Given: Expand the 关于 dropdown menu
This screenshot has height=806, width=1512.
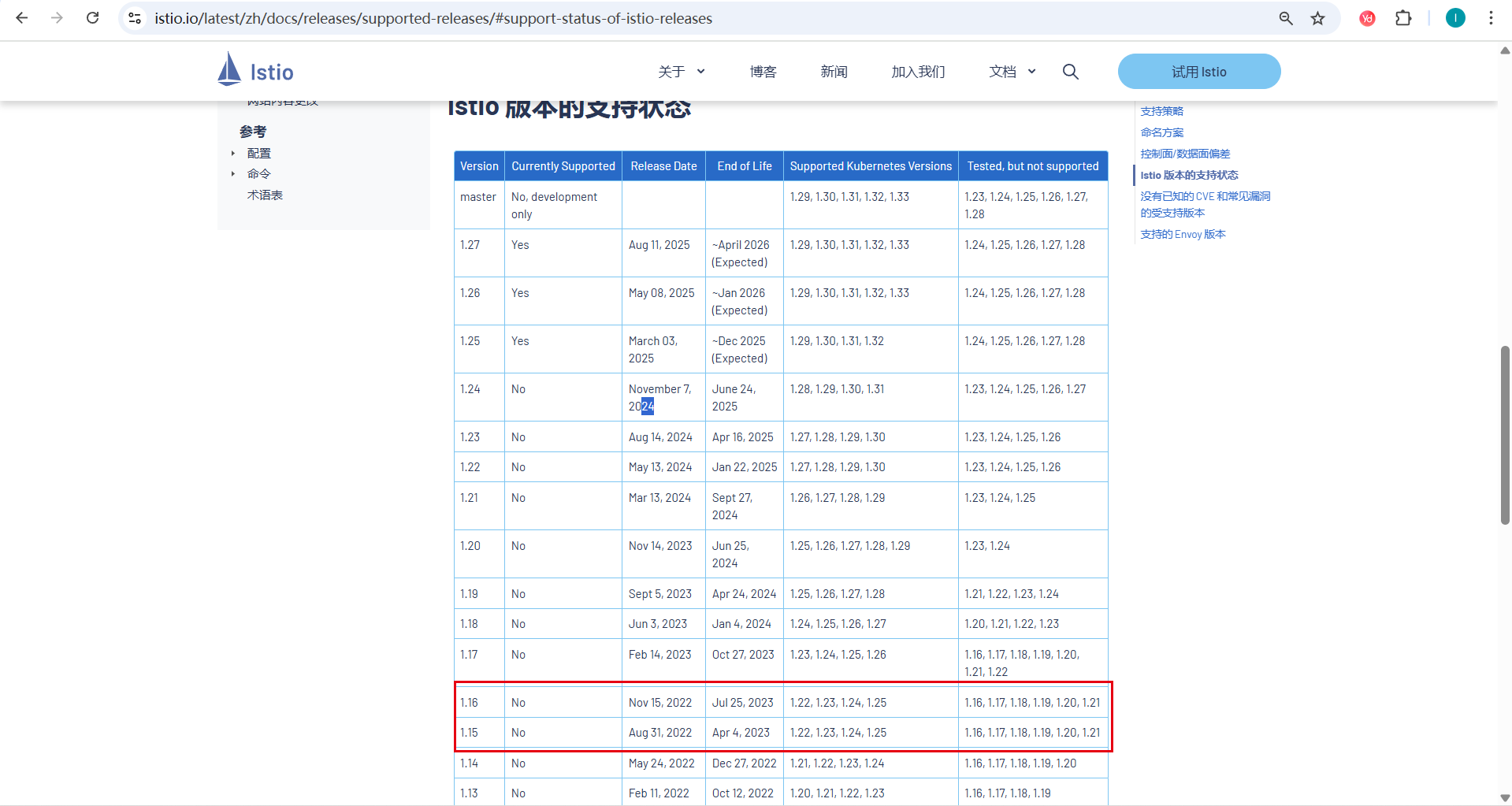Looking at the screenshot, I should click(x=682, y=72).
